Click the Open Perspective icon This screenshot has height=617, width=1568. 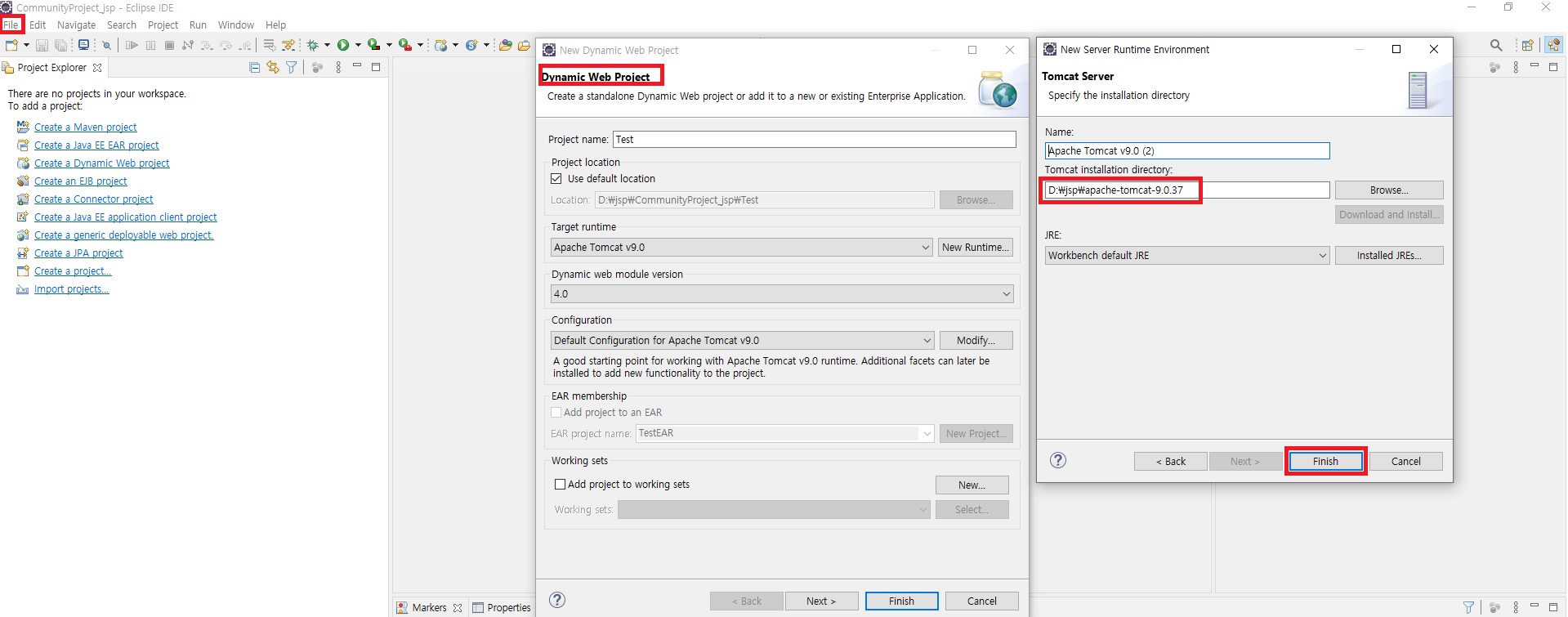click(x=1527, y=45)
